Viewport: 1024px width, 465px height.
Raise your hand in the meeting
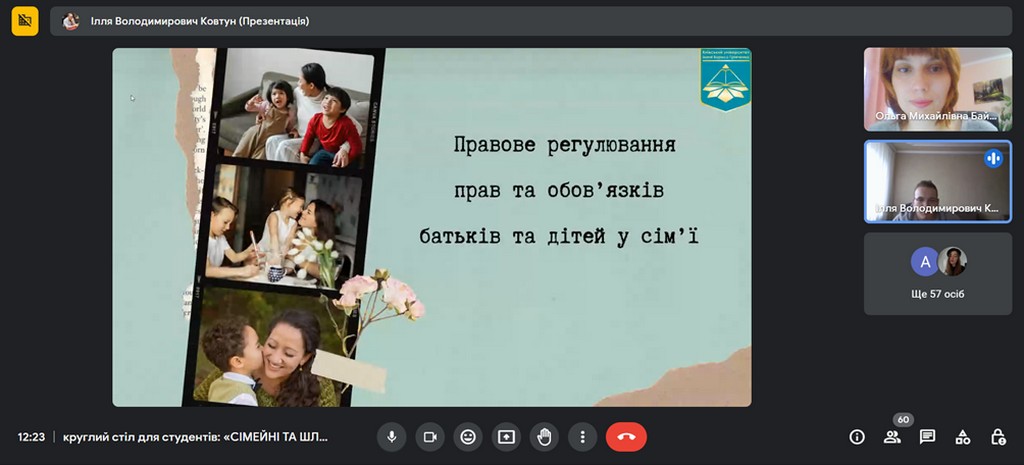click(x=544, y=437)
